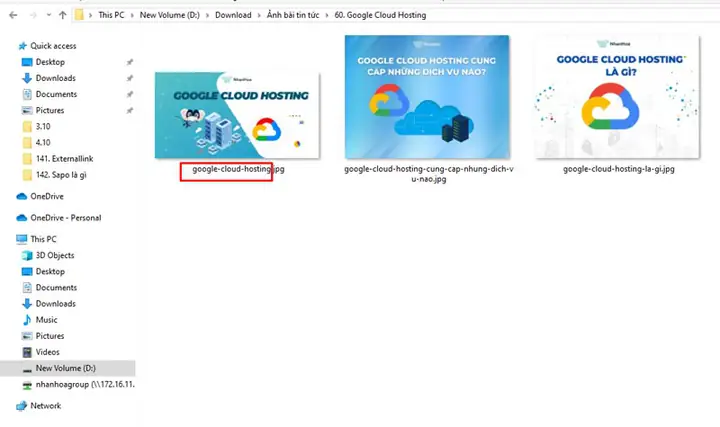720x427 pixels.
Task: Open the recent locations dropdown arrow
Action: coord(49,15)
